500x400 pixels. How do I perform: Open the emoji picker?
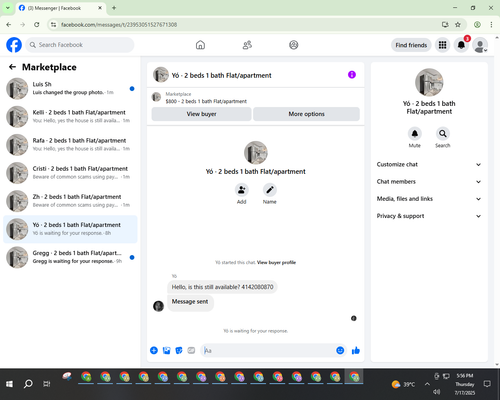tap(340, 350)
